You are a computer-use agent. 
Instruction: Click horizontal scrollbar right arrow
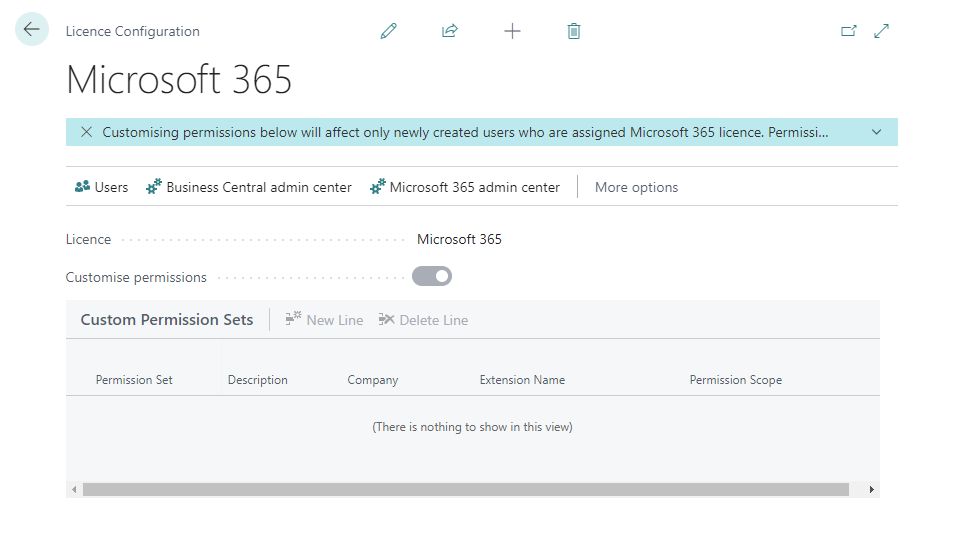pos(872,489)
